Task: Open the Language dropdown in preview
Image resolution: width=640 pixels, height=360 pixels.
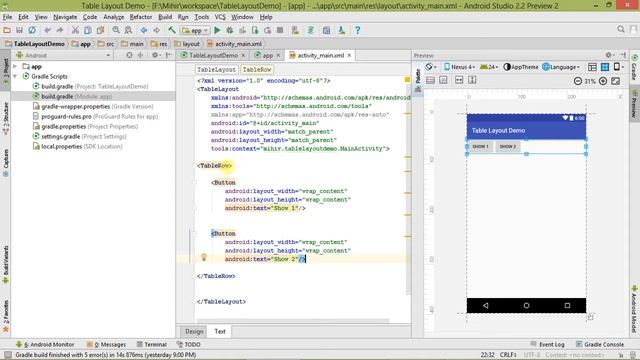Action: point(561,67)
